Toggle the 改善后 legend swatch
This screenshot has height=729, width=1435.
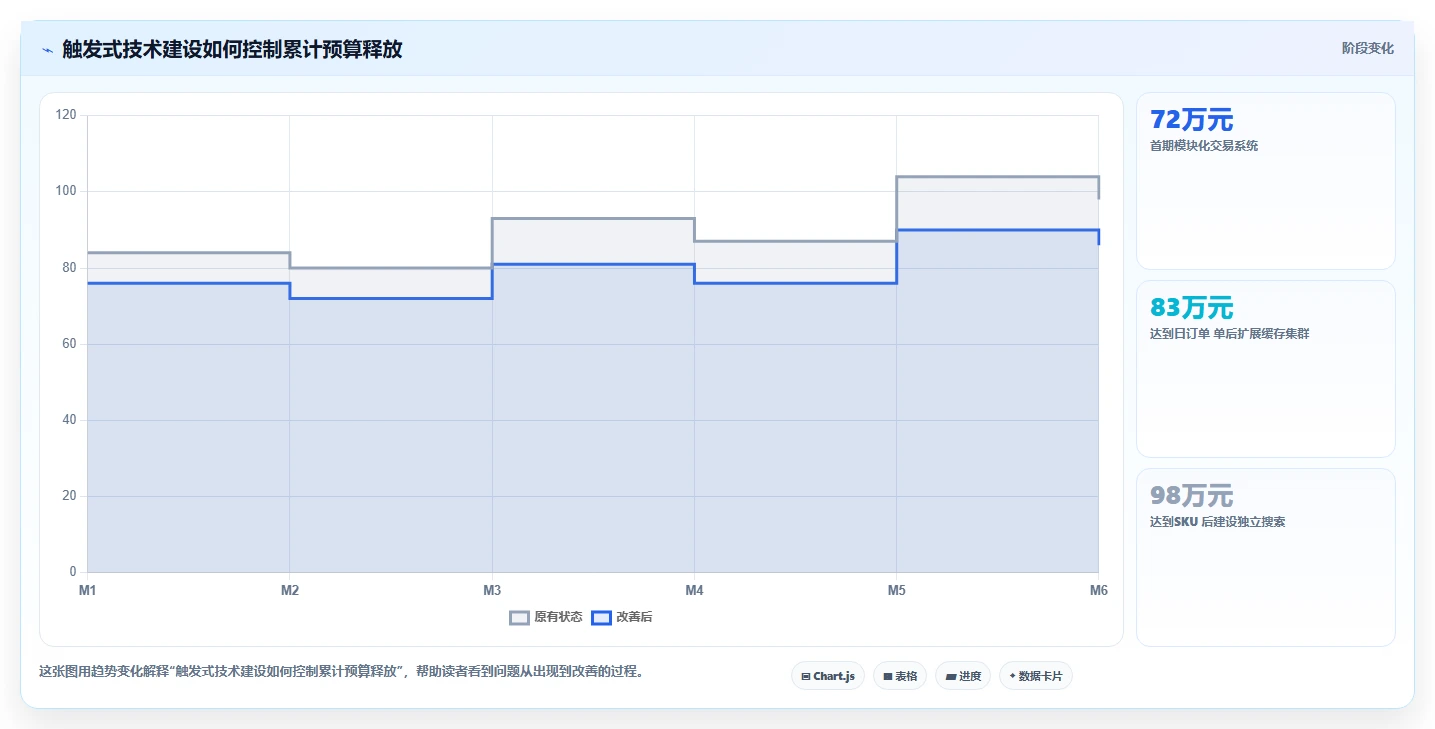coord(601,617)
